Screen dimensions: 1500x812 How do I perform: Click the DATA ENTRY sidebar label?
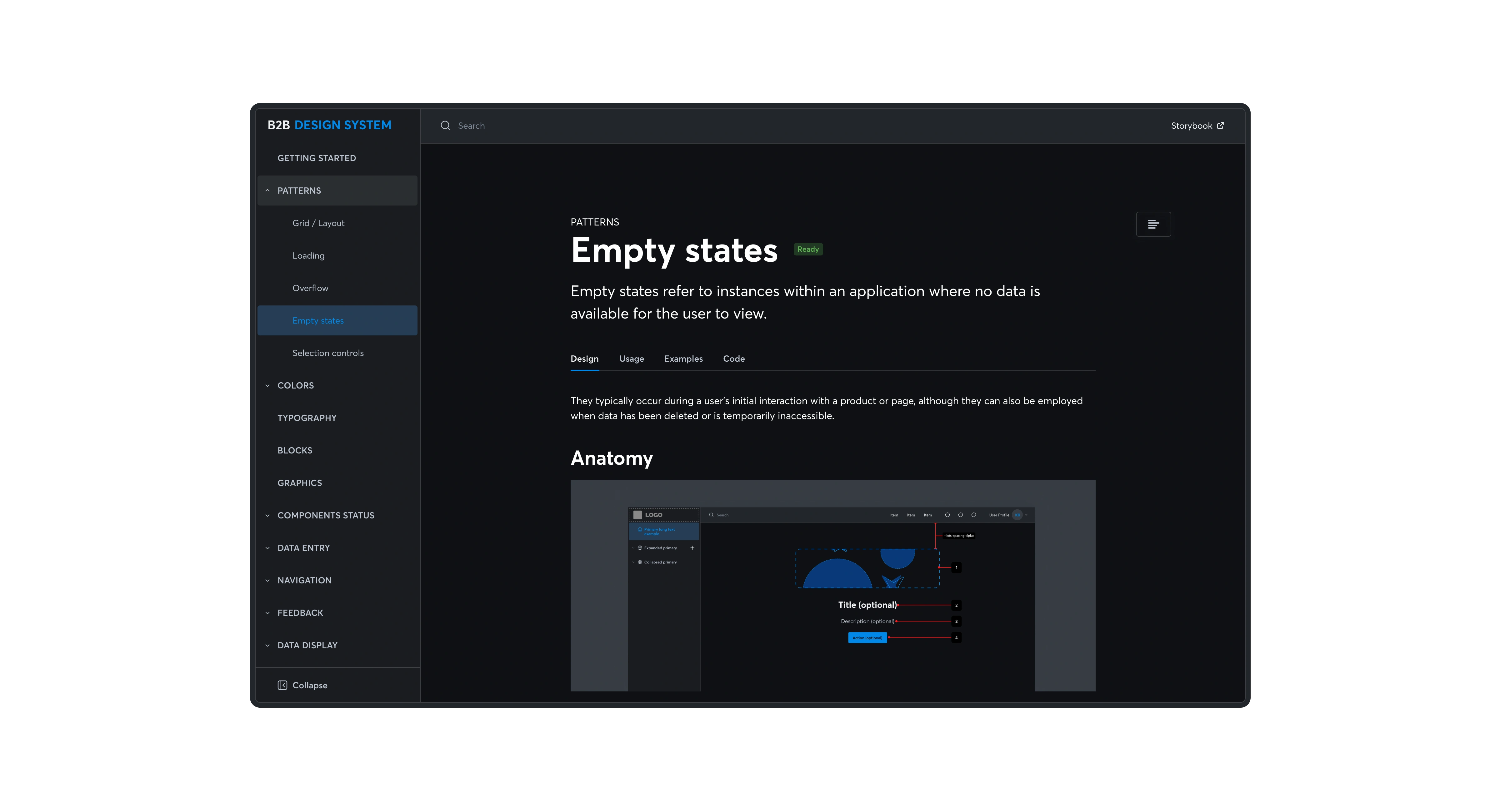coord(303,548)
